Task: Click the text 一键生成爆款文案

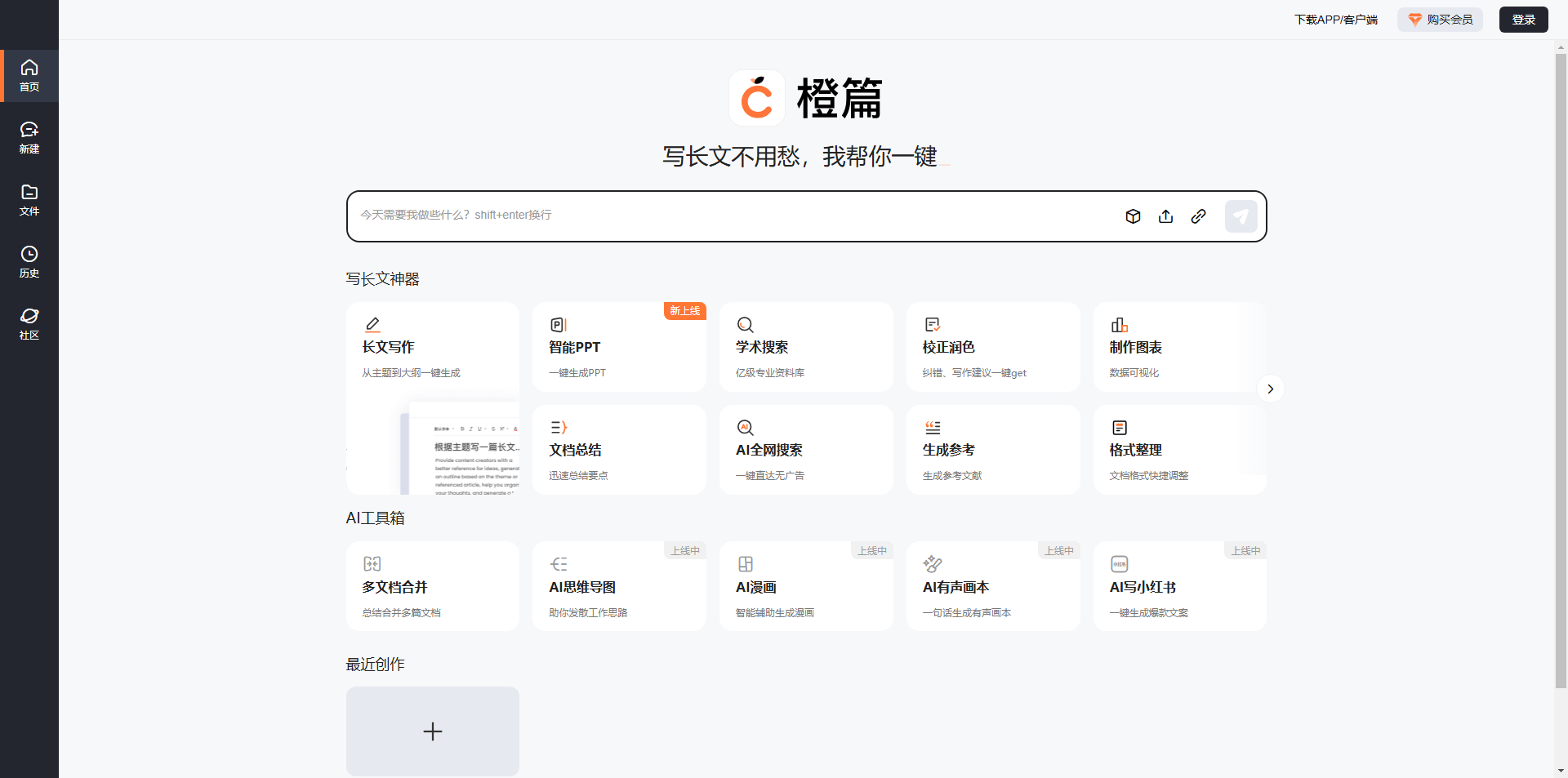Action: point(1149,613)
